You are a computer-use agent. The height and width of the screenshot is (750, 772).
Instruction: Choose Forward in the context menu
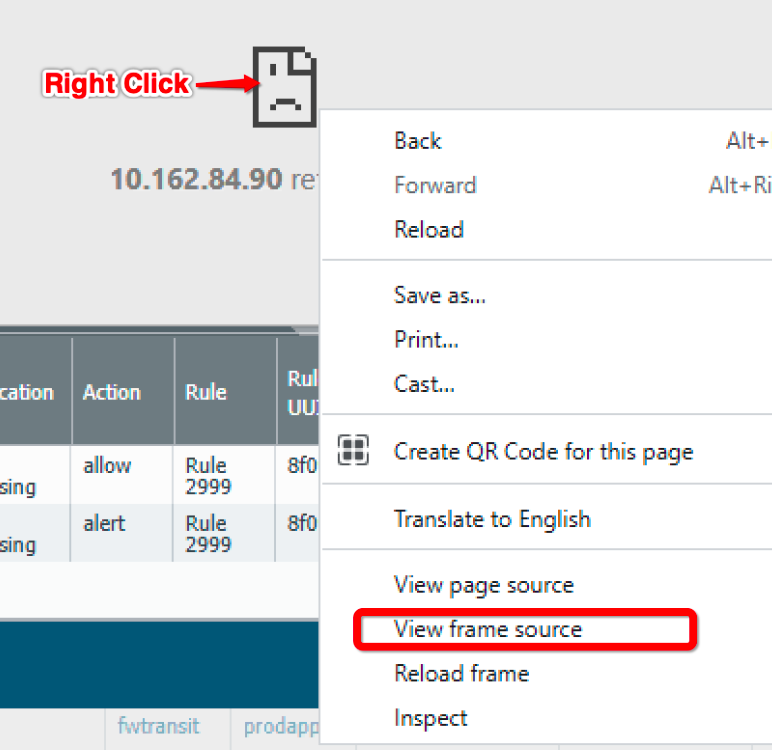[x=435, y=186]
